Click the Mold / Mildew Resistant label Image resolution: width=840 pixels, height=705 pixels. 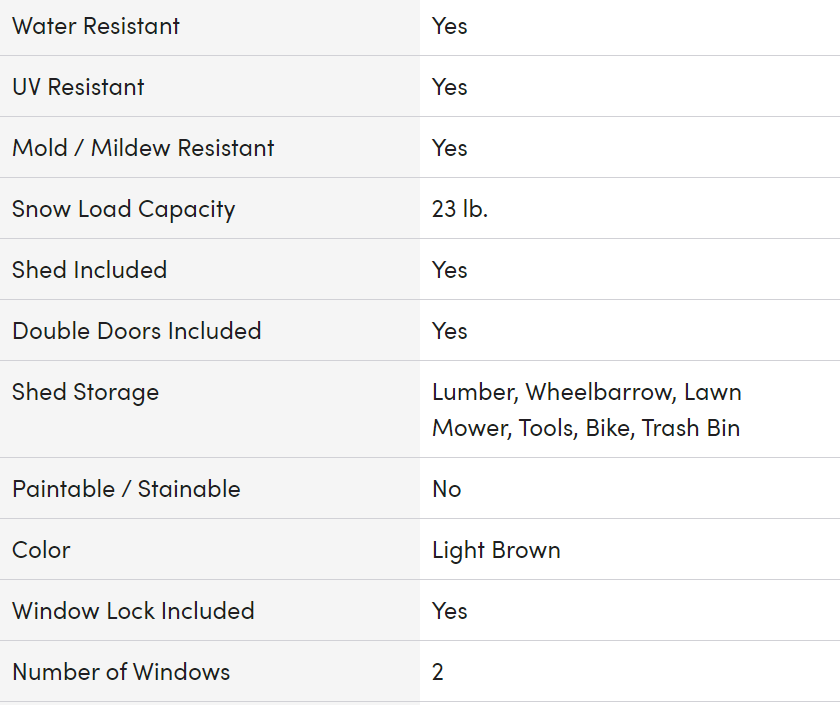[x=143, y=148]
